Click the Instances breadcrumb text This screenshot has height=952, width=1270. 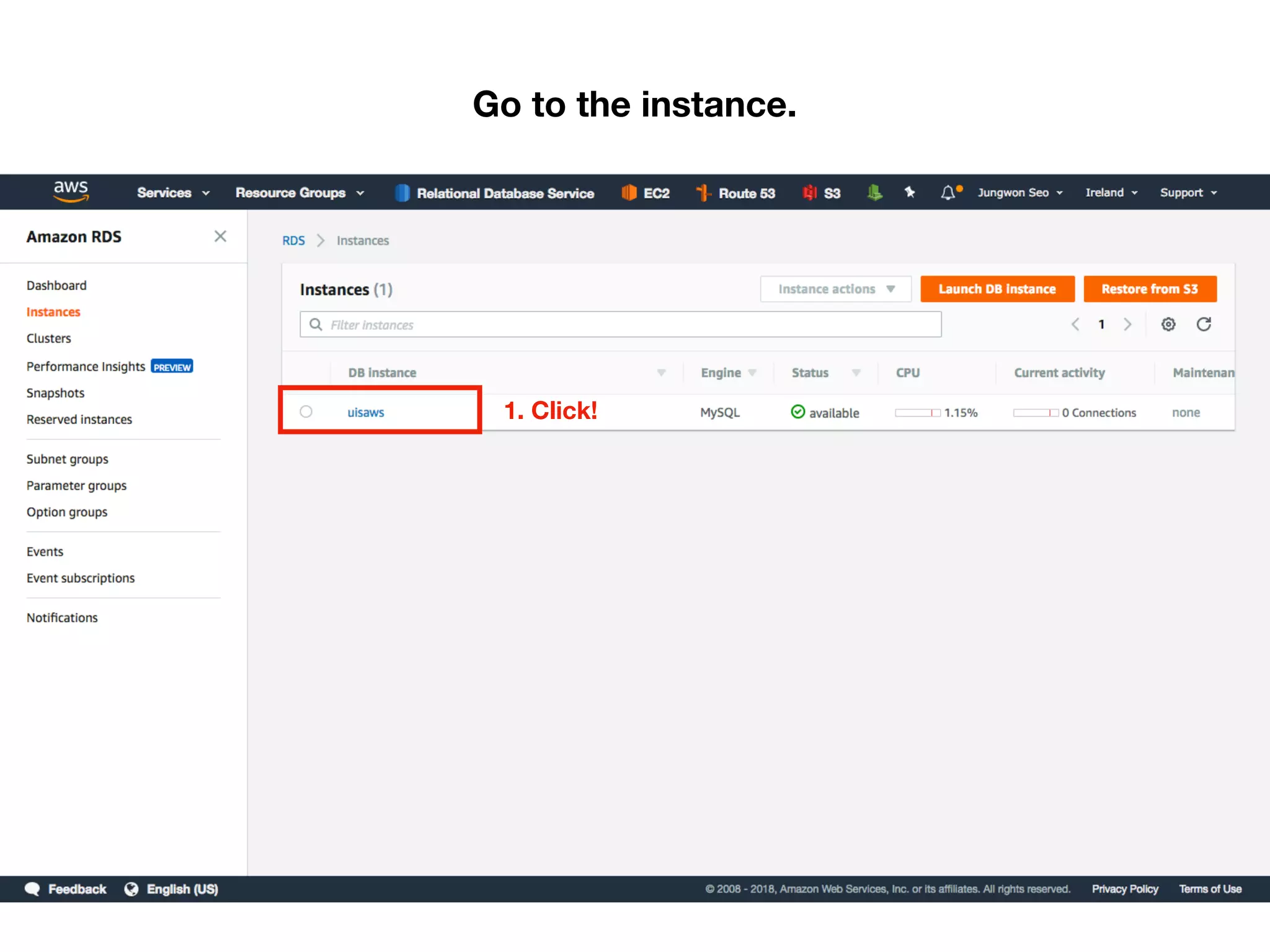[363, 240]
